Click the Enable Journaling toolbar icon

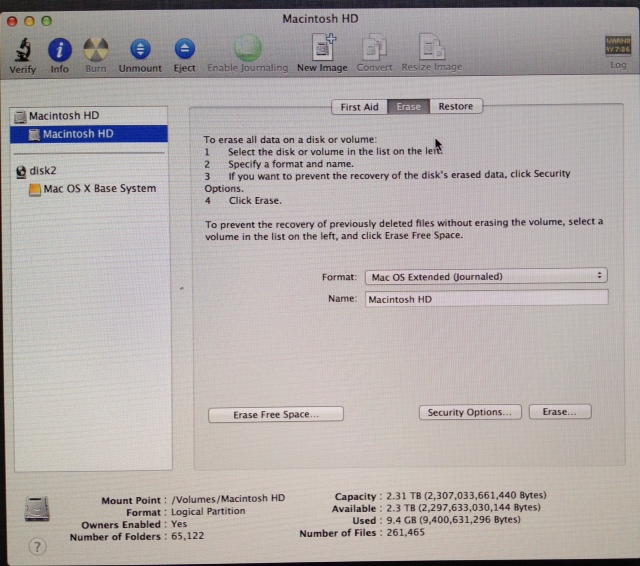point(247,48)
